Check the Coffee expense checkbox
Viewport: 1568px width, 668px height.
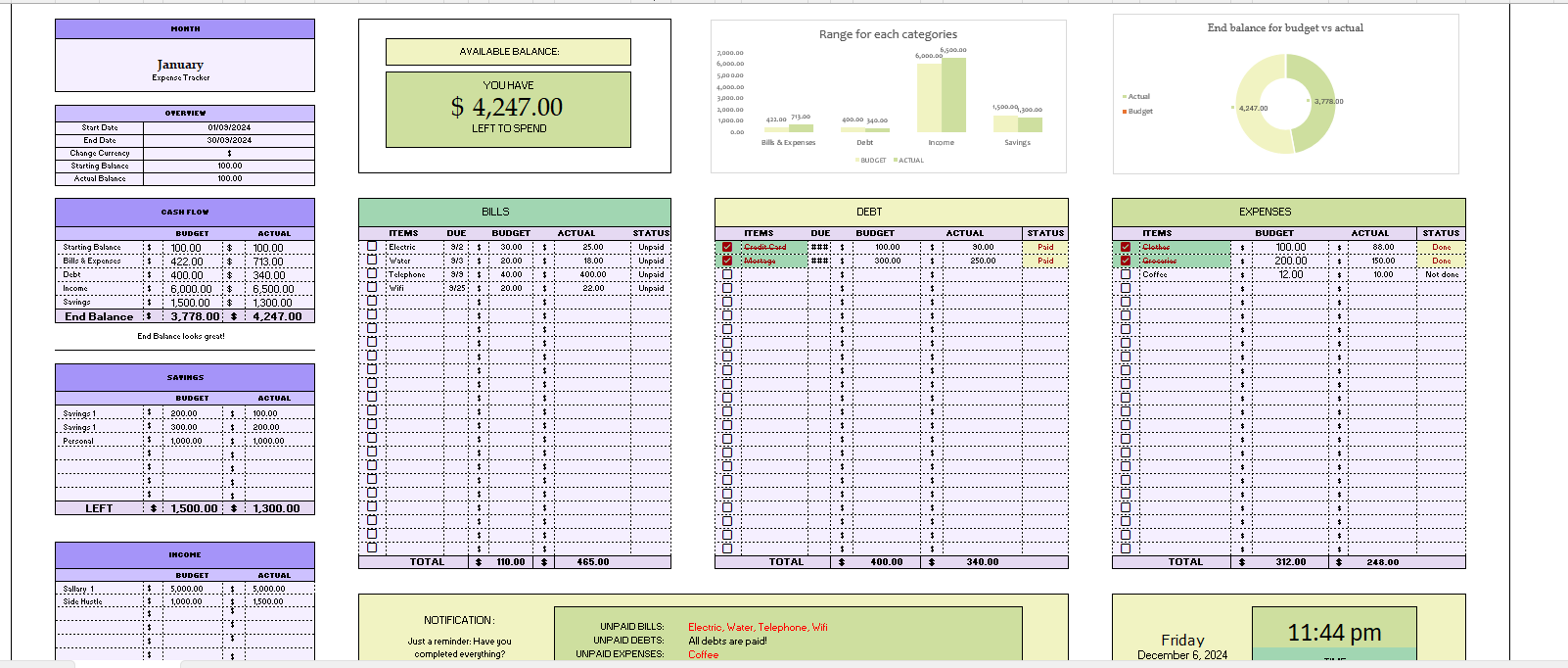pos(1126,274)
